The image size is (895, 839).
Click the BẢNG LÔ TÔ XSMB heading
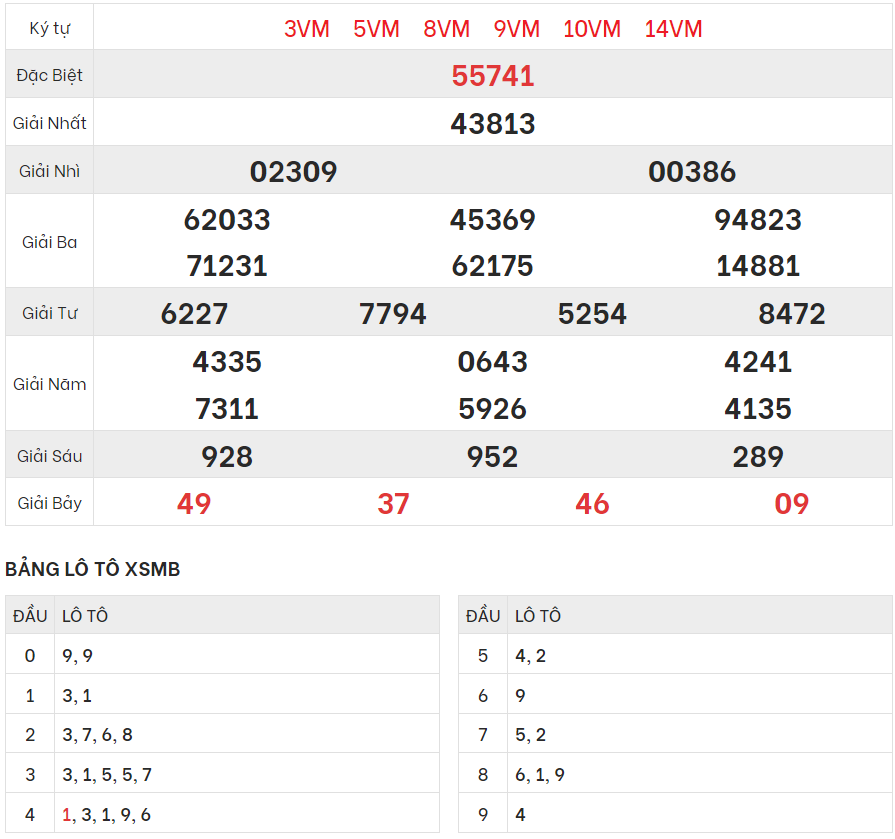tap(93, 569)
